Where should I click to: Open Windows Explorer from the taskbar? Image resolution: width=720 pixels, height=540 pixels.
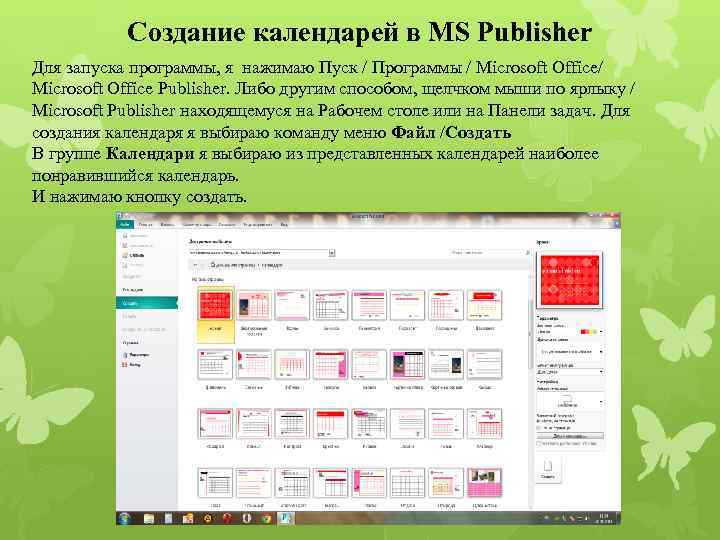click(149, 518)
